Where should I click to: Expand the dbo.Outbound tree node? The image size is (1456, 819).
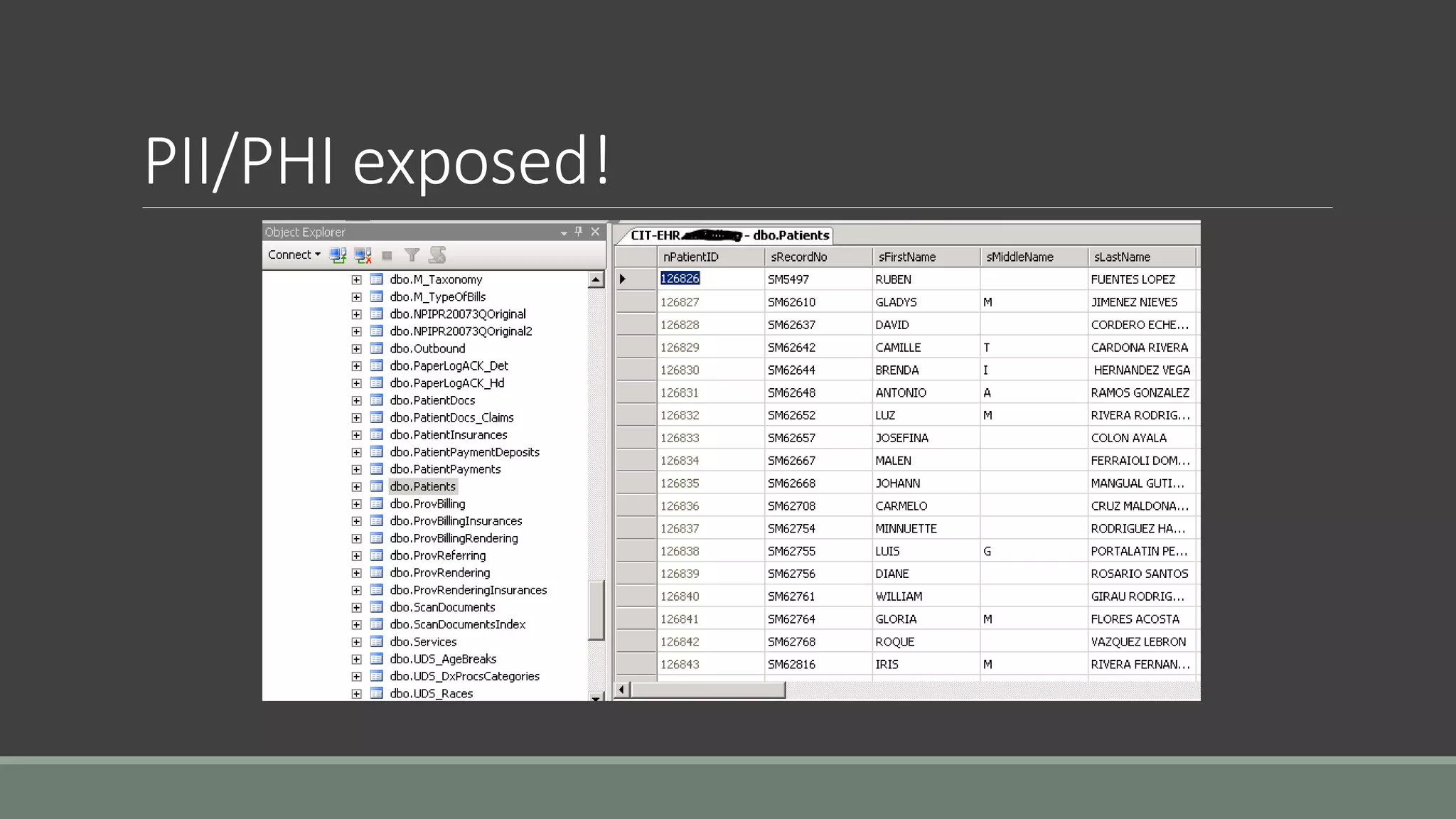[x=357, y=349]
